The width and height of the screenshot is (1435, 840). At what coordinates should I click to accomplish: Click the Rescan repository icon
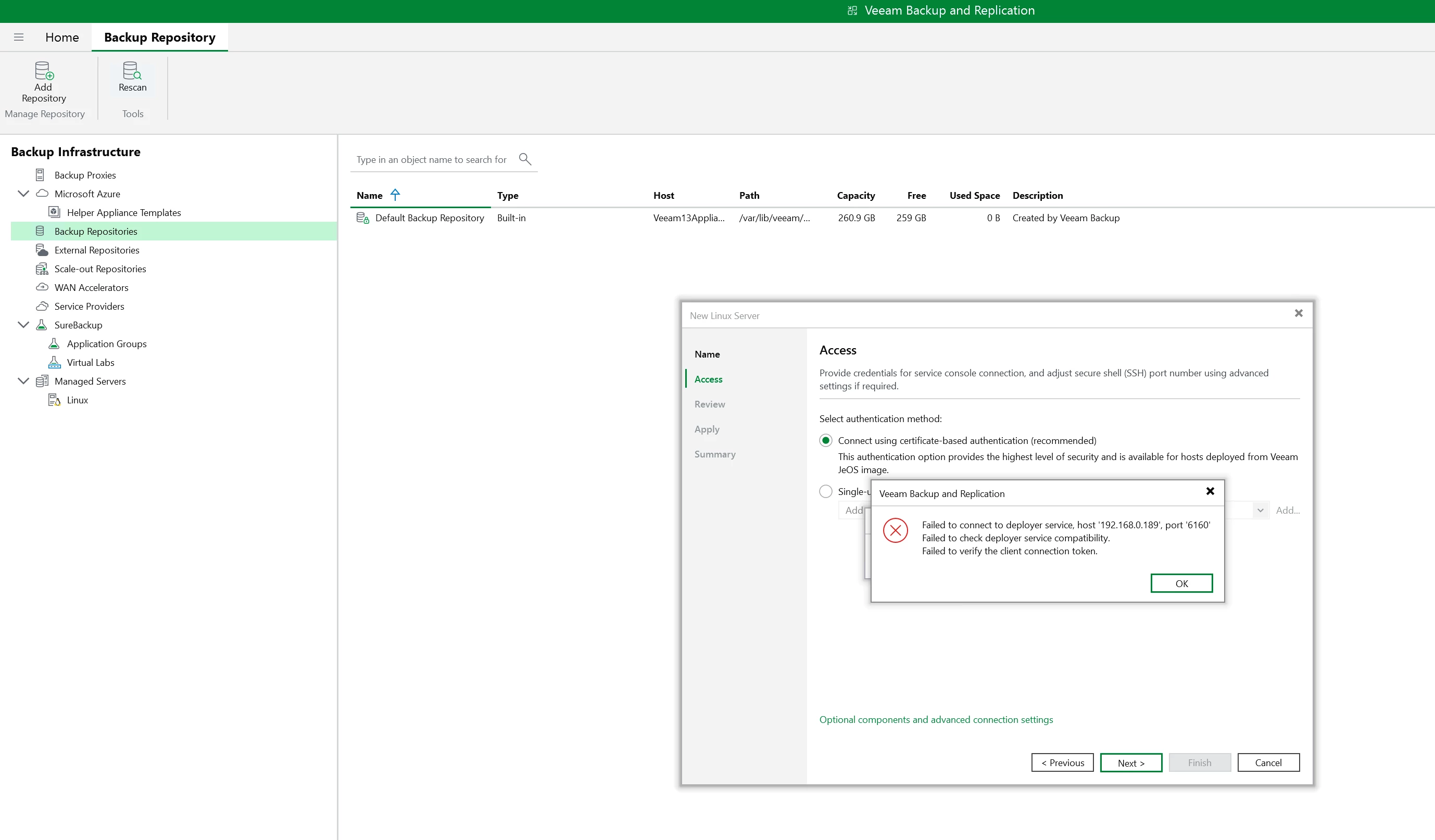pos(132,71)
